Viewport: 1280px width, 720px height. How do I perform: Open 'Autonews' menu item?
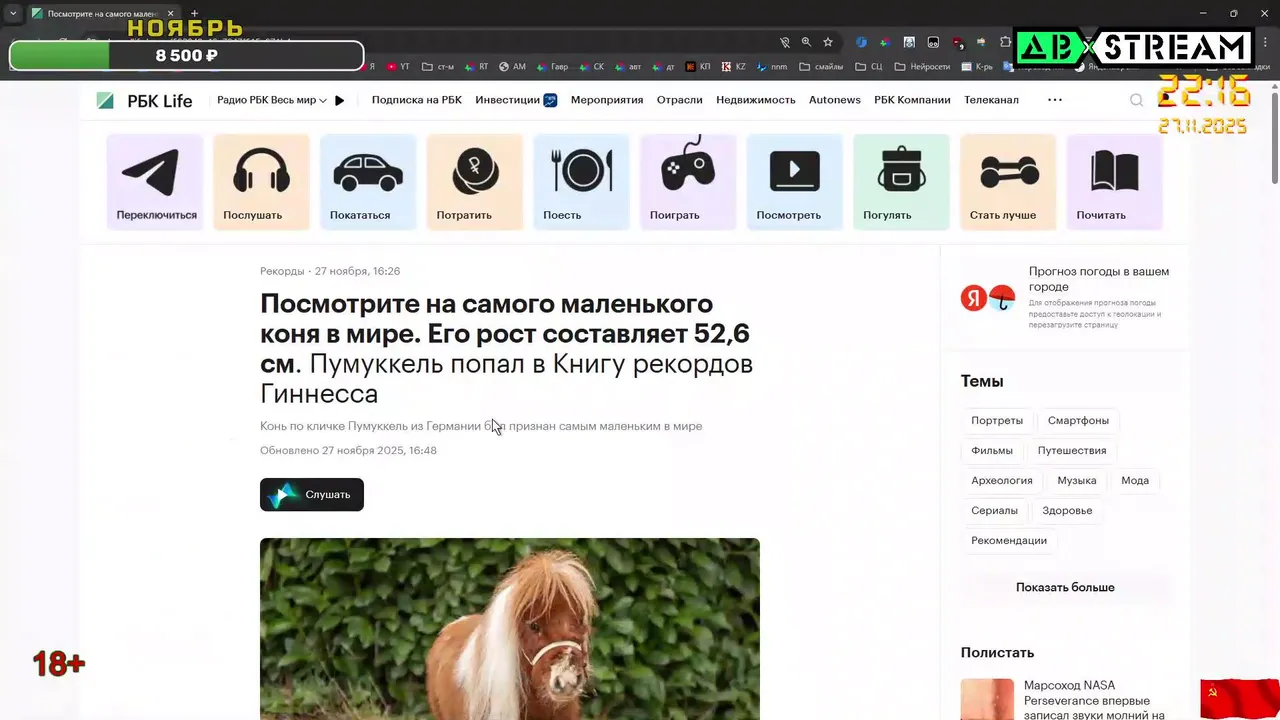point(835,100)
